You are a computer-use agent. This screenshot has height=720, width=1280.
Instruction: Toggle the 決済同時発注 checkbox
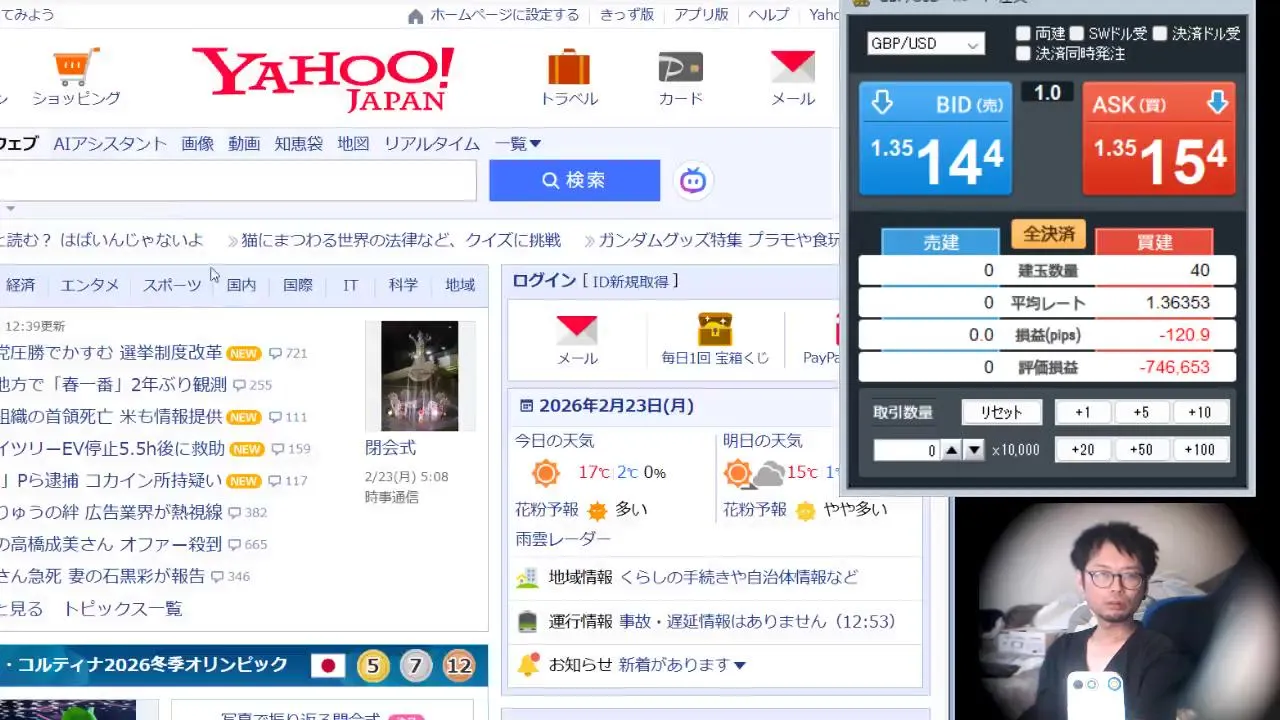1023,53
